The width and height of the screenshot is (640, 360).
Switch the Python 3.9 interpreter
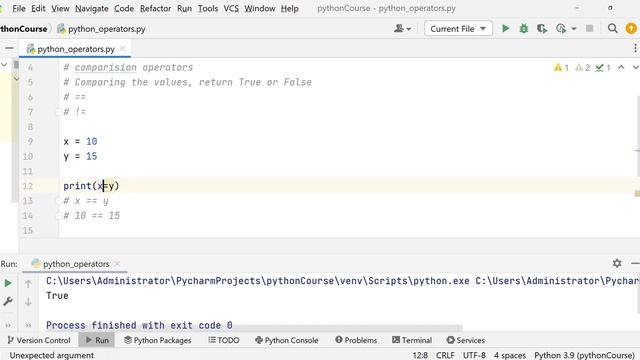(x=584, y=355)
